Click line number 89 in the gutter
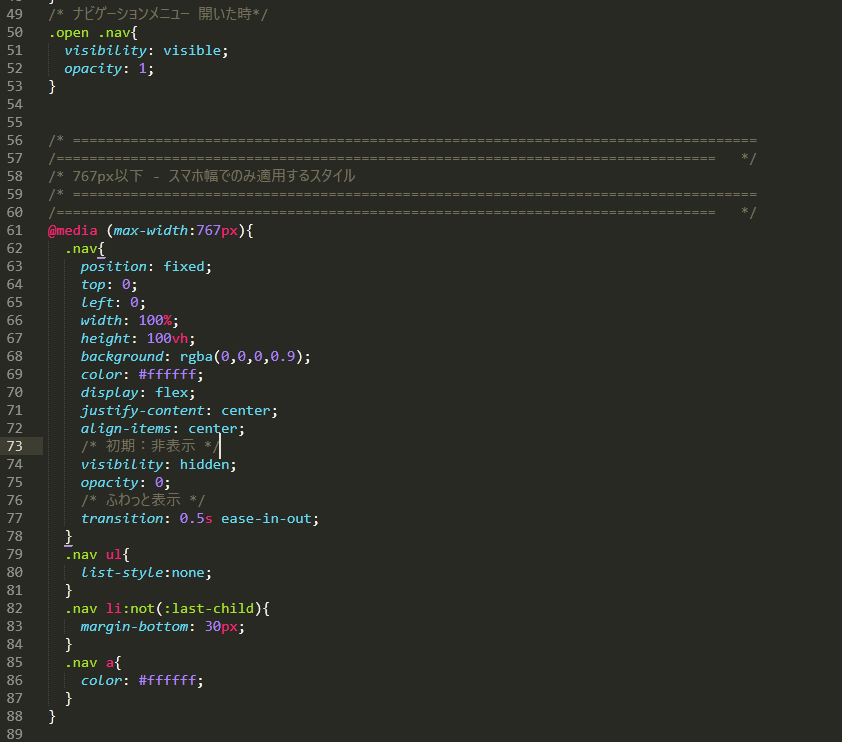 click(14, 734)
